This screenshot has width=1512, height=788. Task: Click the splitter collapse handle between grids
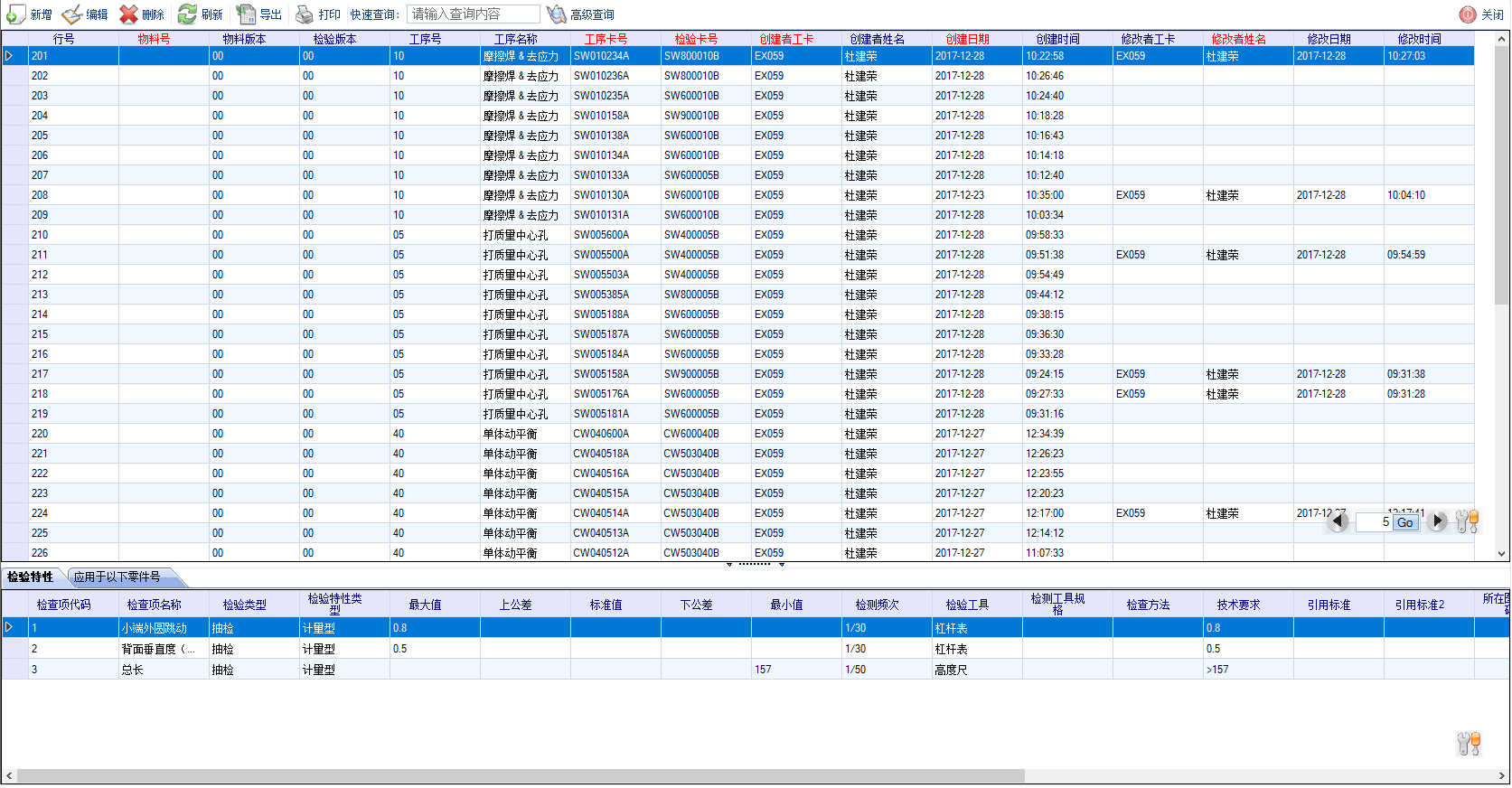pyautogui.click(x=755, y=564)
